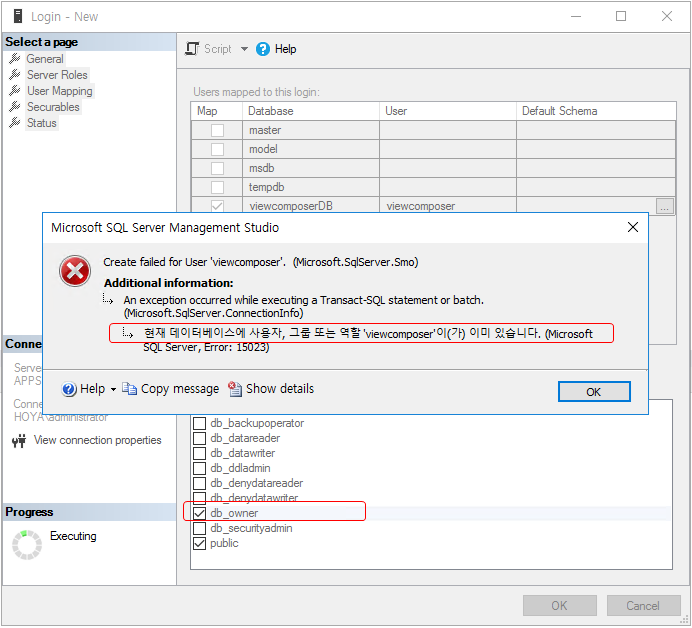
Task: Check the Map box for tempdb
Action: [217, 187]
